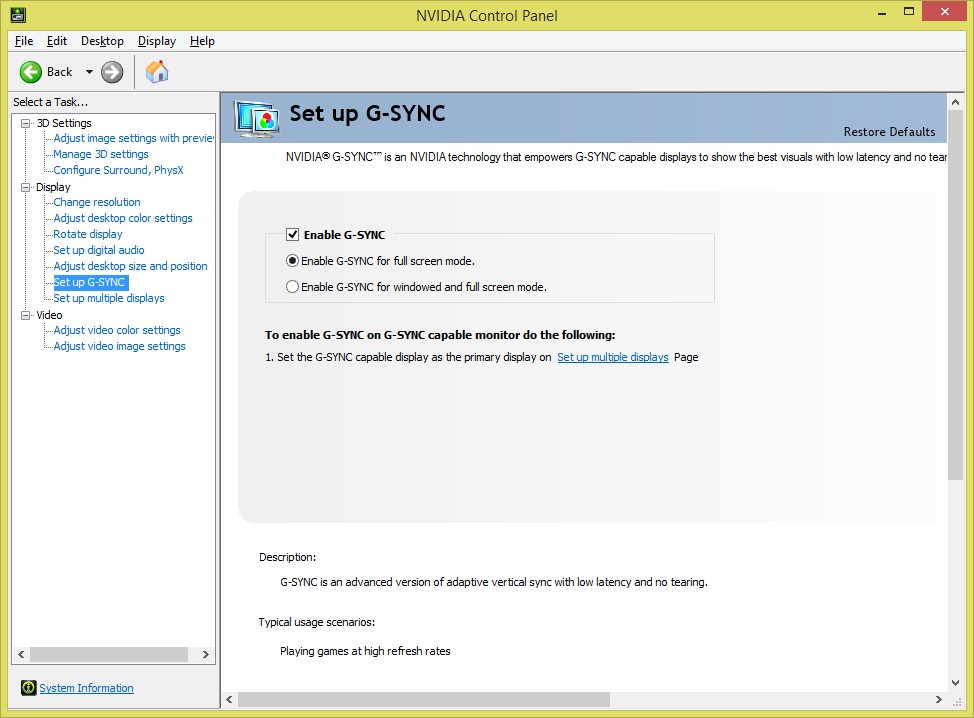Select G-SYNC for windowed and full screen mode
974x718 pixels.
[292, 287]
